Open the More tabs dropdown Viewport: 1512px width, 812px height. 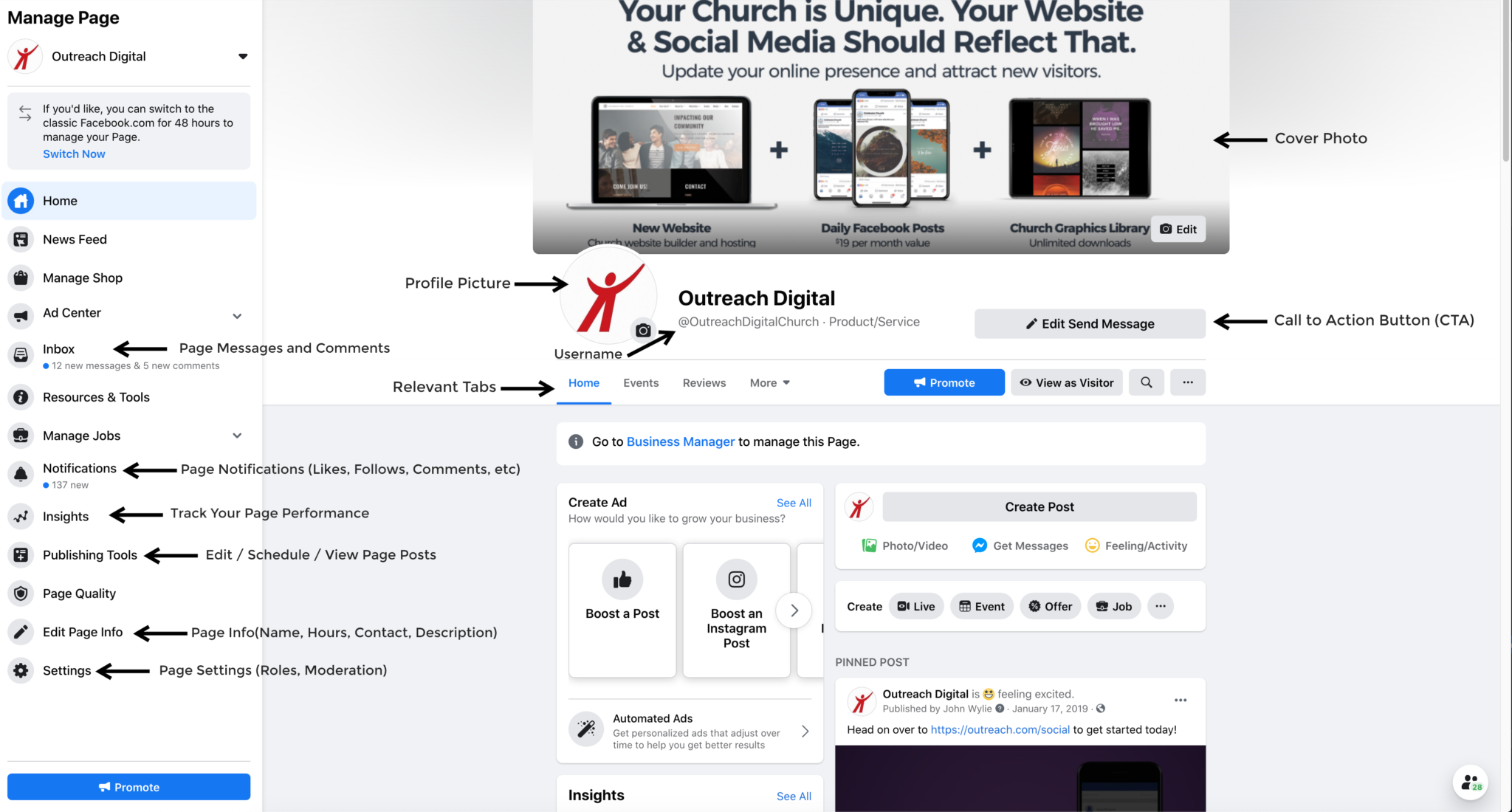click(769, 382)
